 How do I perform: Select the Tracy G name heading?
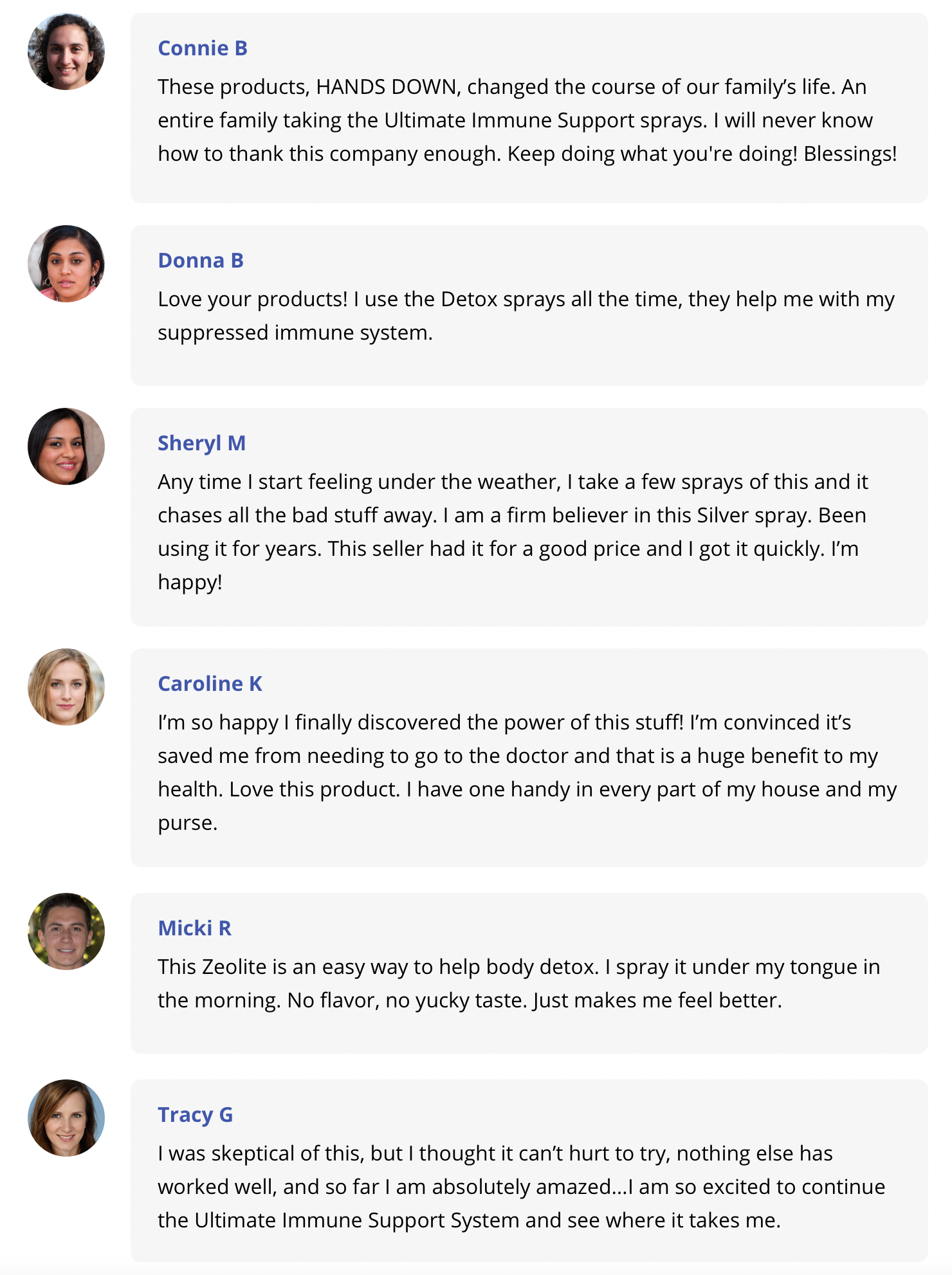(196, 1115)
